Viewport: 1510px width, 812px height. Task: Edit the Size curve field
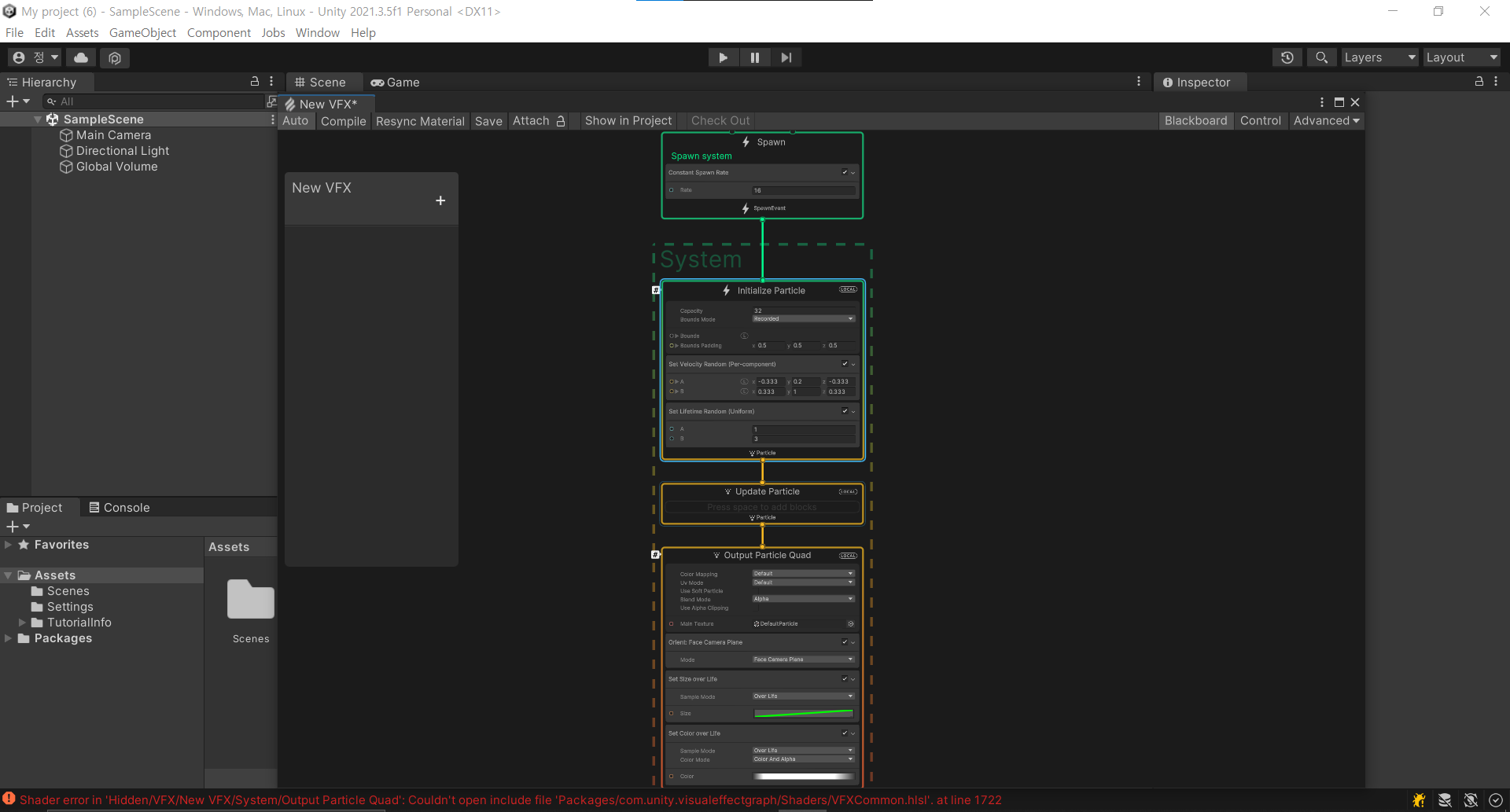pyautogui.click(x=804, y=714)
